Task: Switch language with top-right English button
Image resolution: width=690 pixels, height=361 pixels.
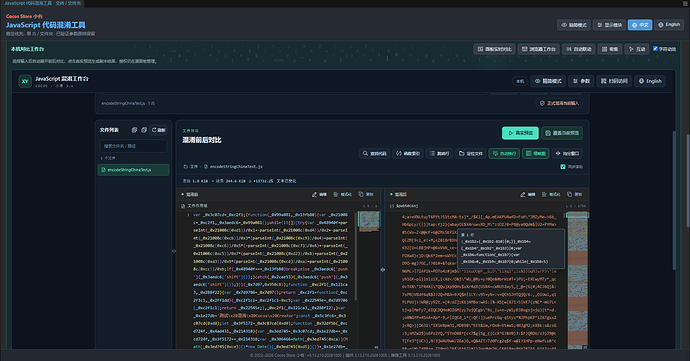Action: pos(669,25)
